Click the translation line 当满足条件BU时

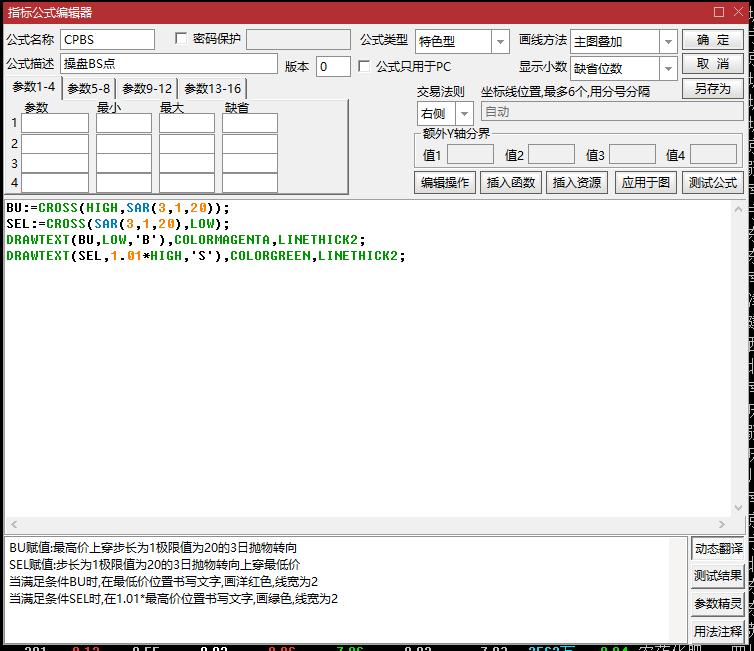coord(163,582)
